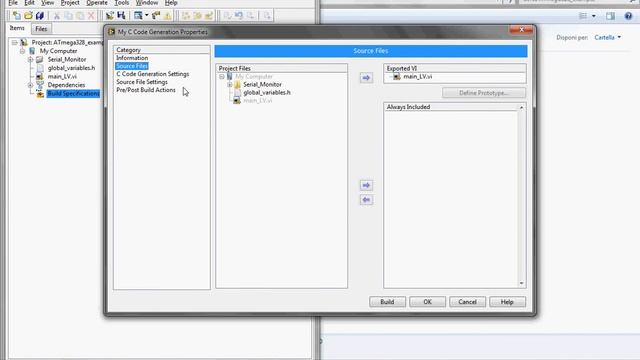
Task: Click the filter view toolbar icon
Action: click(138, 16)
